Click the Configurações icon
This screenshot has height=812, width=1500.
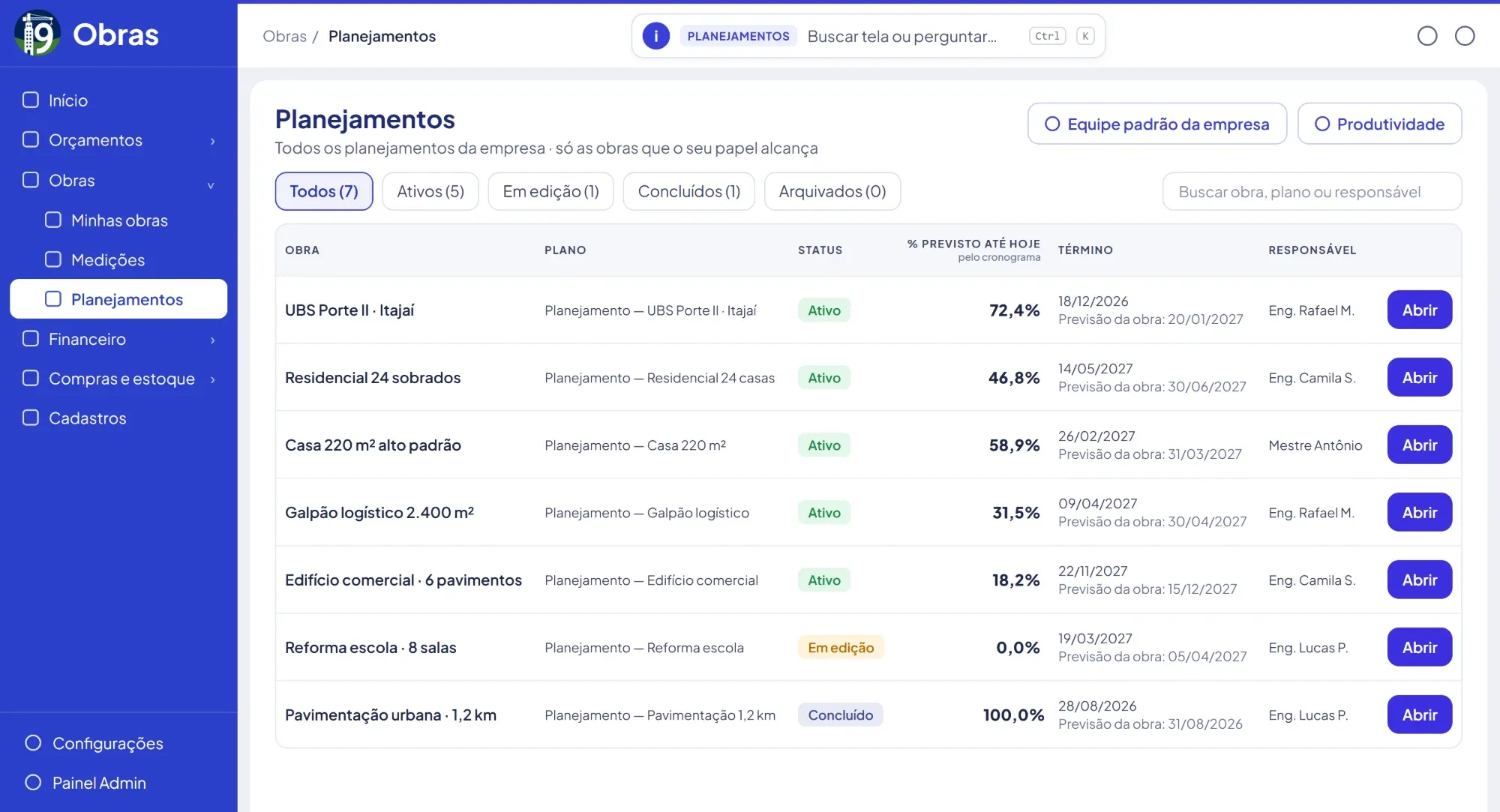pyautogui.click(x=33, y=742)
